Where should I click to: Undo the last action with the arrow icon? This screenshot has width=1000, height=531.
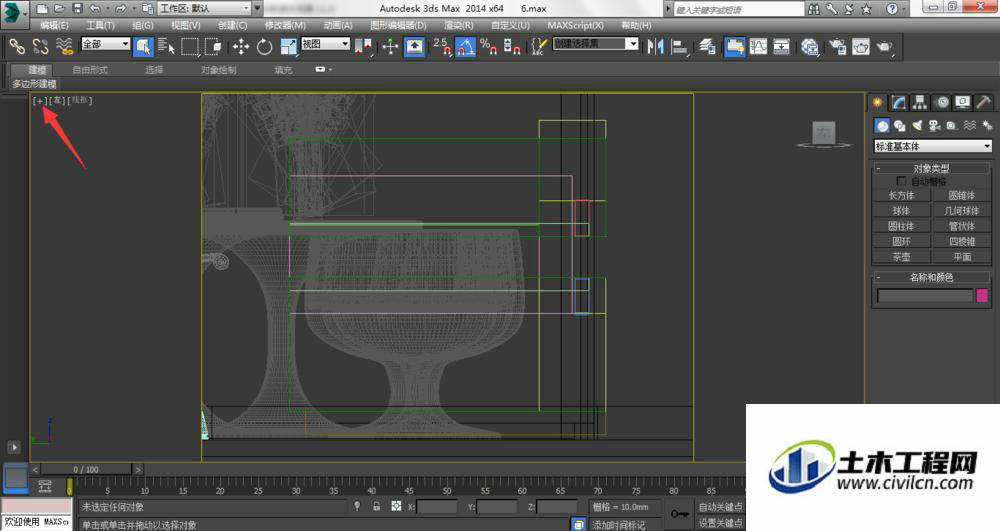(x=95, y=9)
